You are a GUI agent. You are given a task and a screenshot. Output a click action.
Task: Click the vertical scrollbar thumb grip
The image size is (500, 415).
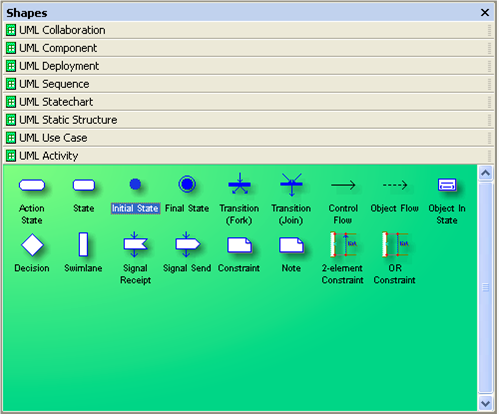(486, 287)
